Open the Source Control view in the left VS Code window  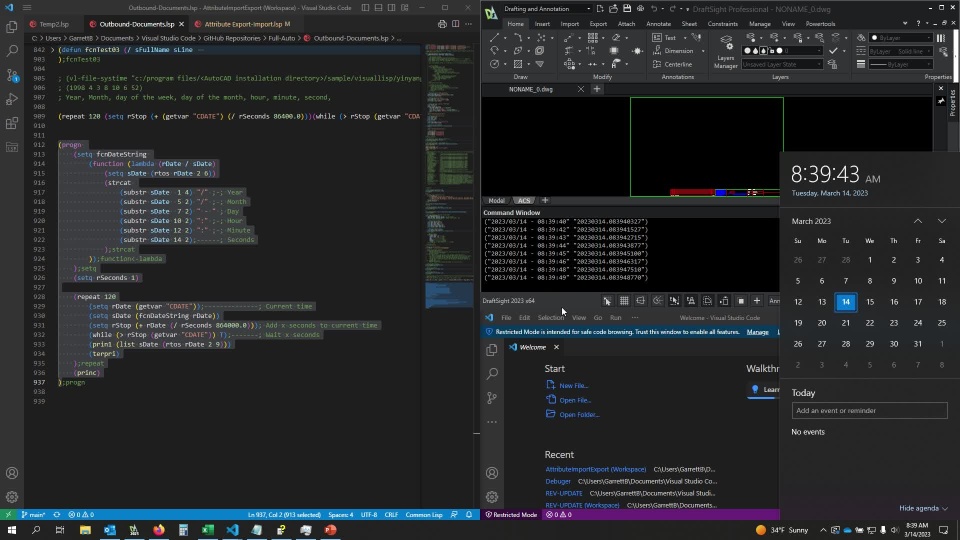click(x=12, y=75)
